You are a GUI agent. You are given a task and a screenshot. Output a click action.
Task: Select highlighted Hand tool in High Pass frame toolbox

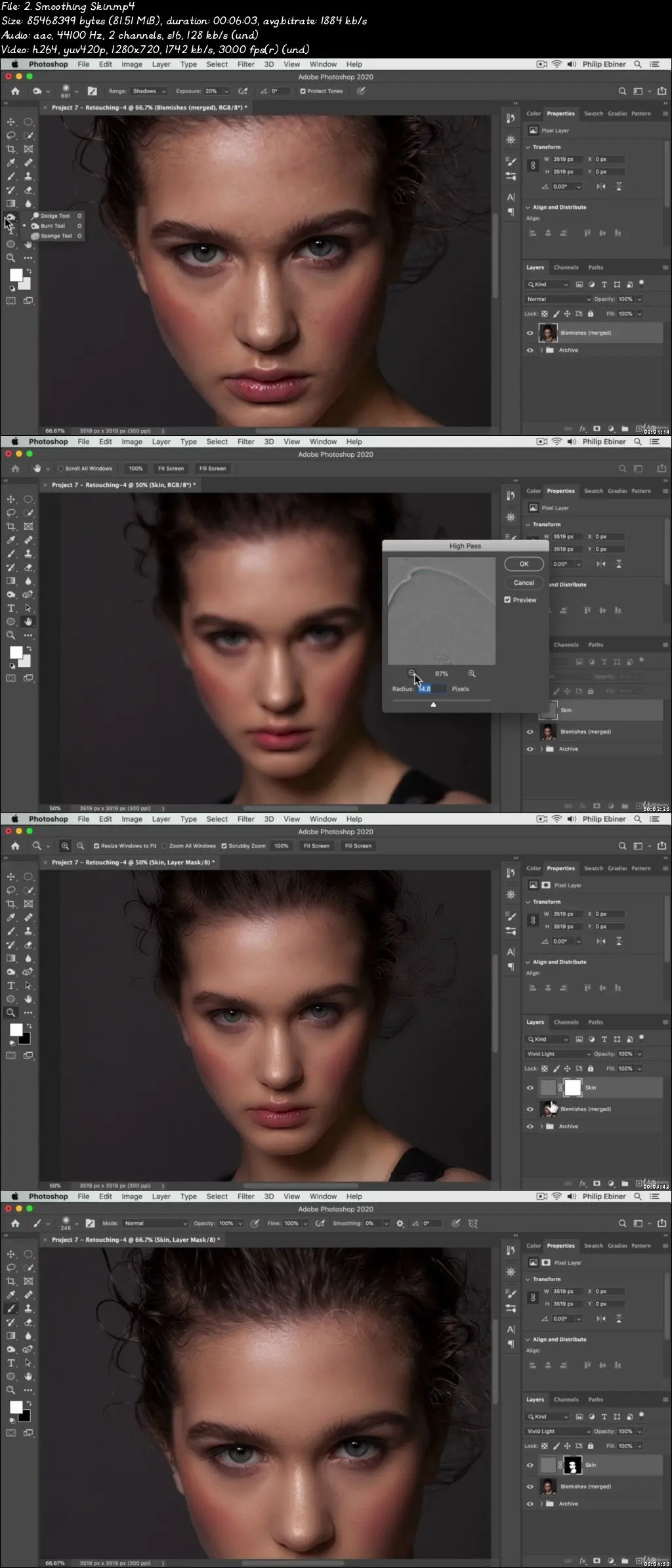click(28, 622)
